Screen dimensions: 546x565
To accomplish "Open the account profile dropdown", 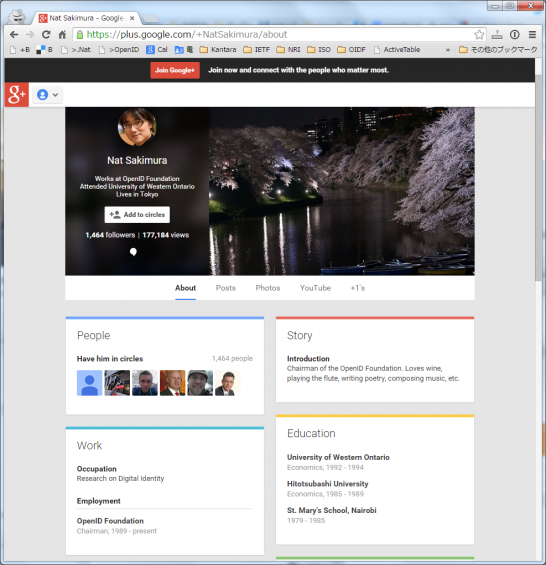I will pos(48,95).
